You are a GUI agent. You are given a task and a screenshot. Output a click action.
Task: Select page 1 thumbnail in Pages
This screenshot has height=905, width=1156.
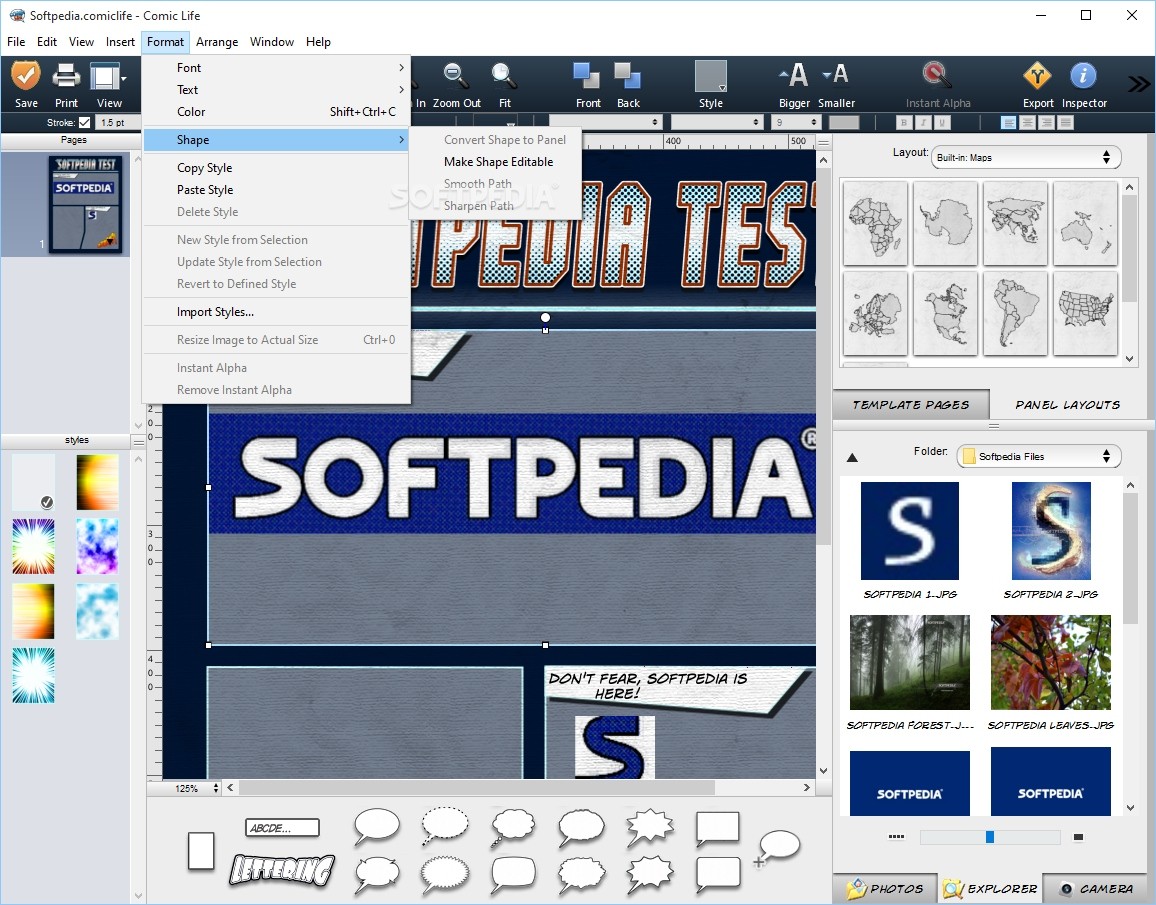(x=86, y=204)
